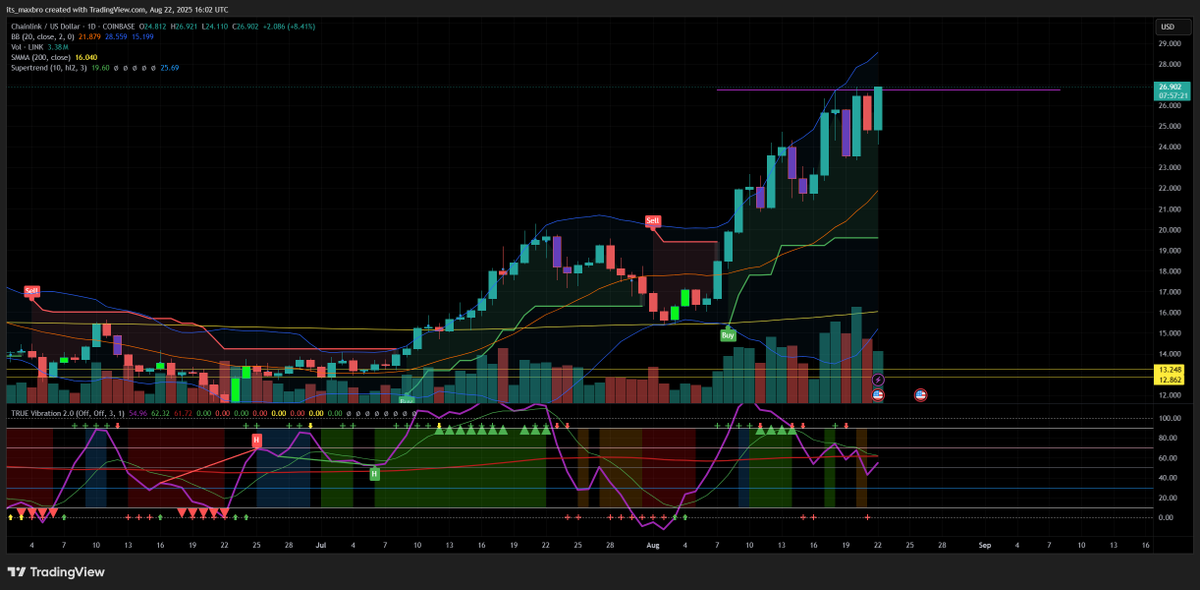Click the yellow 13.248 price label

1169,370
